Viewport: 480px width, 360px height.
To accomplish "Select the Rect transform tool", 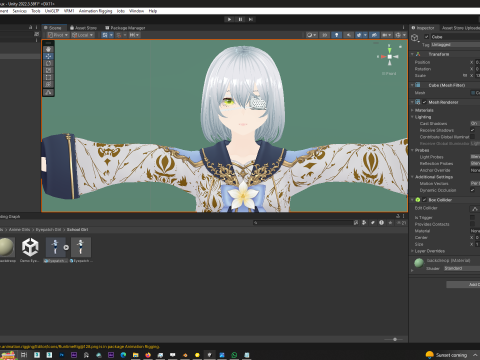I will 48,77.
